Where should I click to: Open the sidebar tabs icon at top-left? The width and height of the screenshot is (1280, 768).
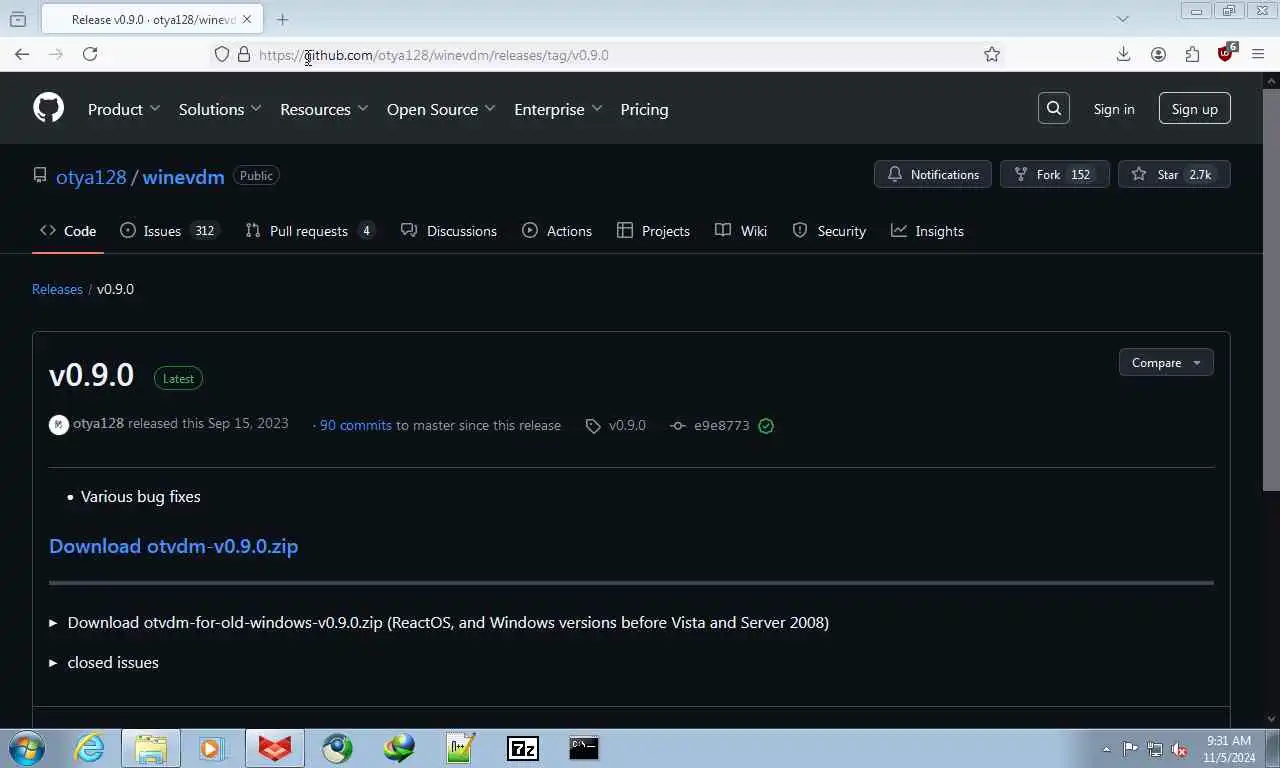pyautogui.click(x=18, y=19)
